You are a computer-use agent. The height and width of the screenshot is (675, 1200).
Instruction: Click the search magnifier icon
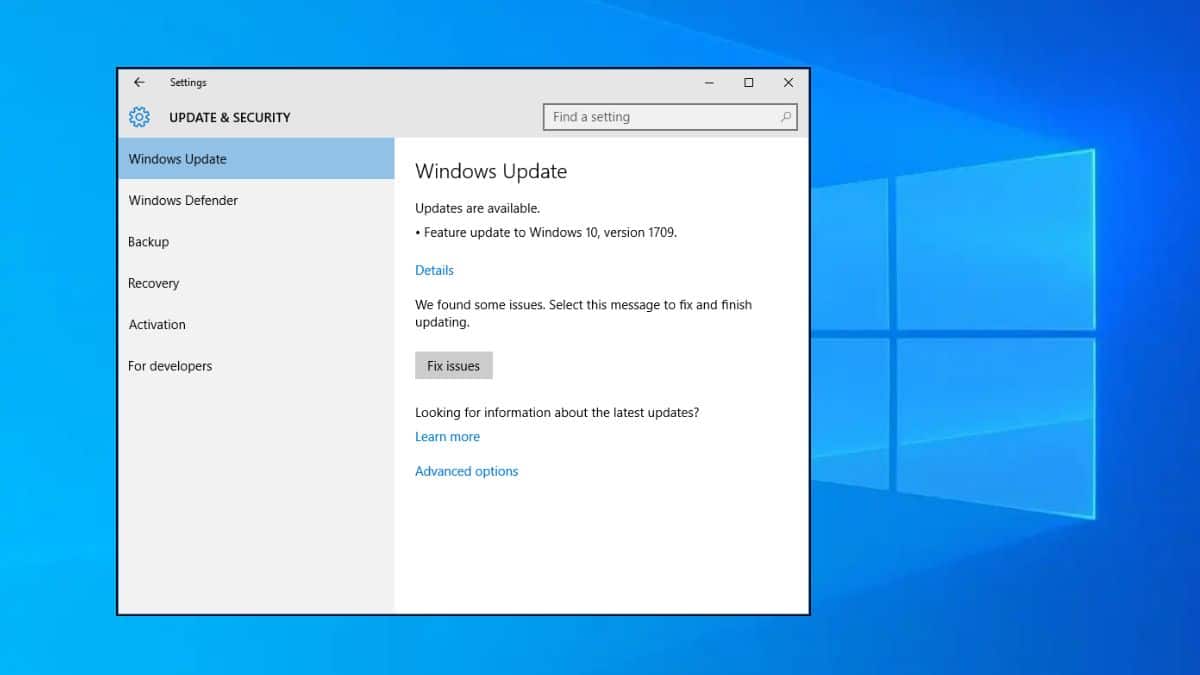[785, 117]
